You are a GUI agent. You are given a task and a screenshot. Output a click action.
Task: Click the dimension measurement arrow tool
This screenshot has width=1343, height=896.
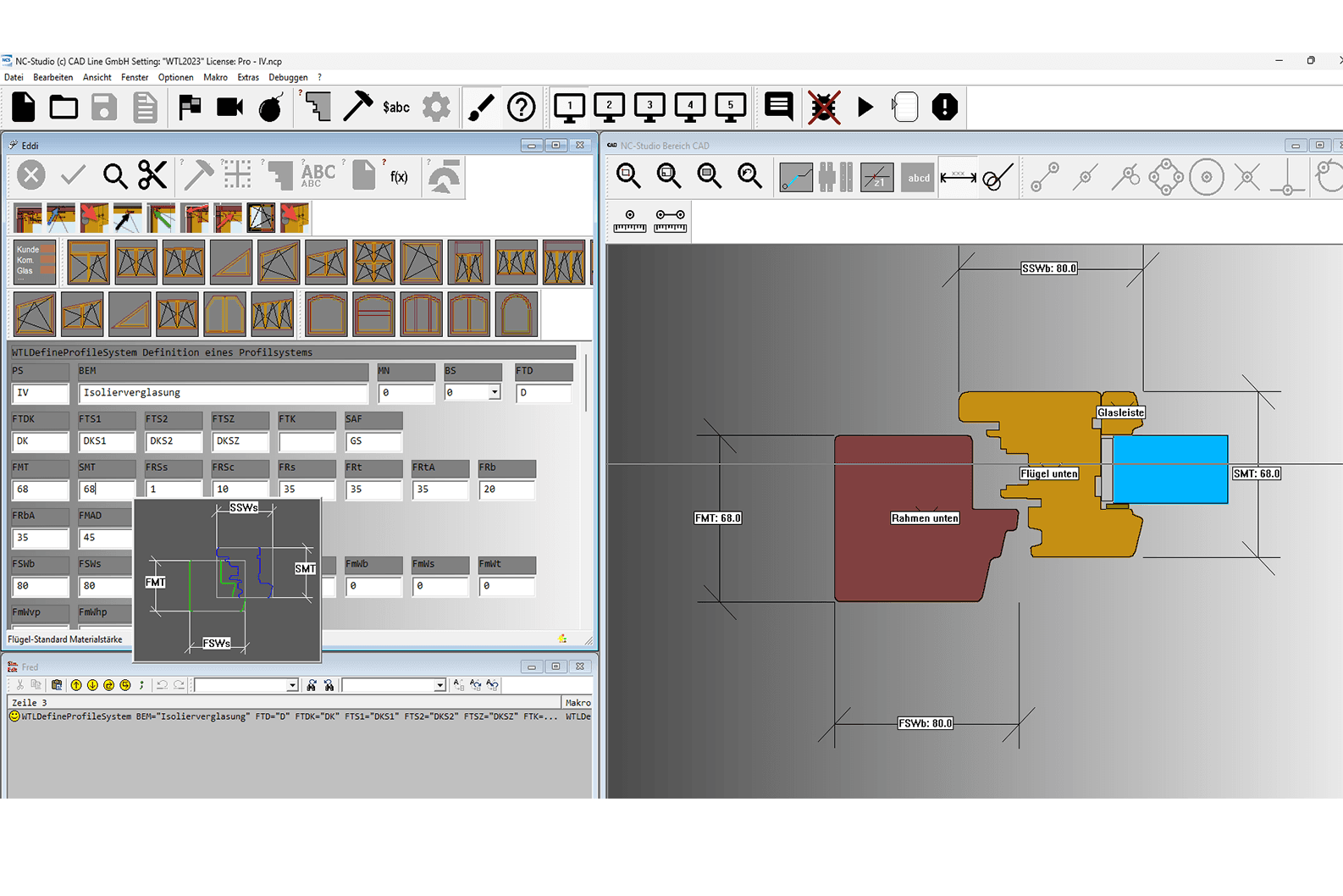pyautogui.click(x=958, y=177)
